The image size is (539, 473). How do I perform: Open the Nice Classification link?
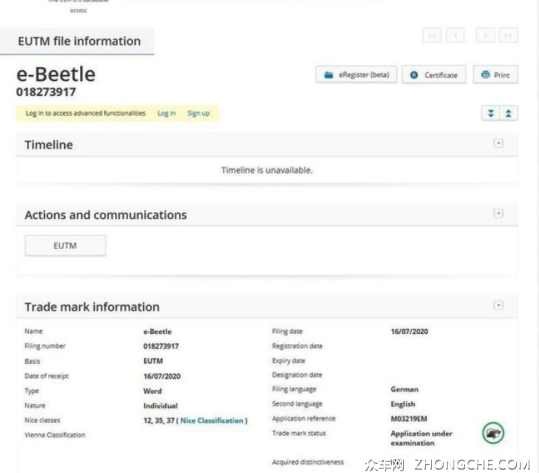[x=212, y=420]
